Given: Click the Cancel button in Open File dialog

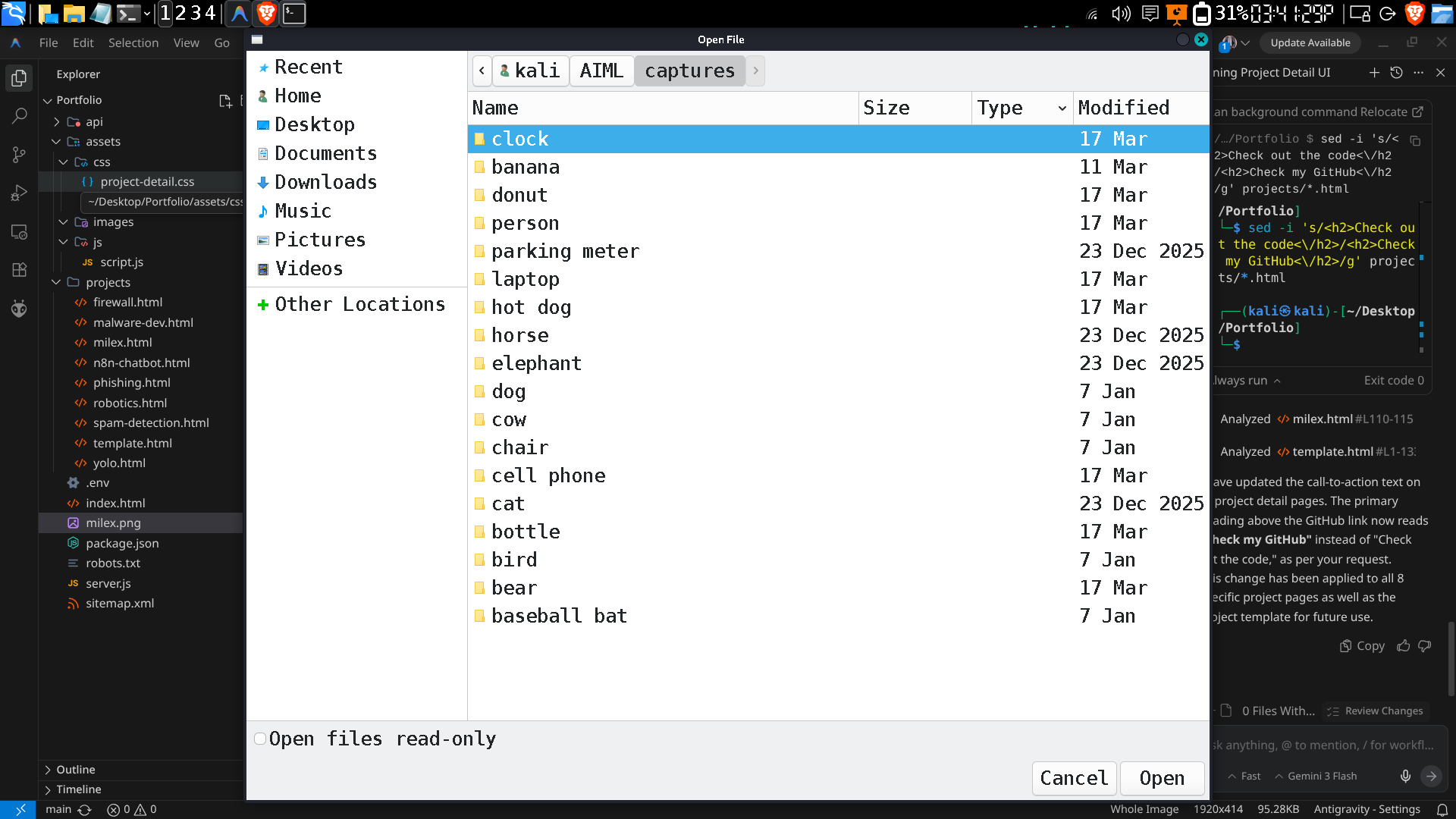Looking at the screenshot, I should [x=1074, y=778].
